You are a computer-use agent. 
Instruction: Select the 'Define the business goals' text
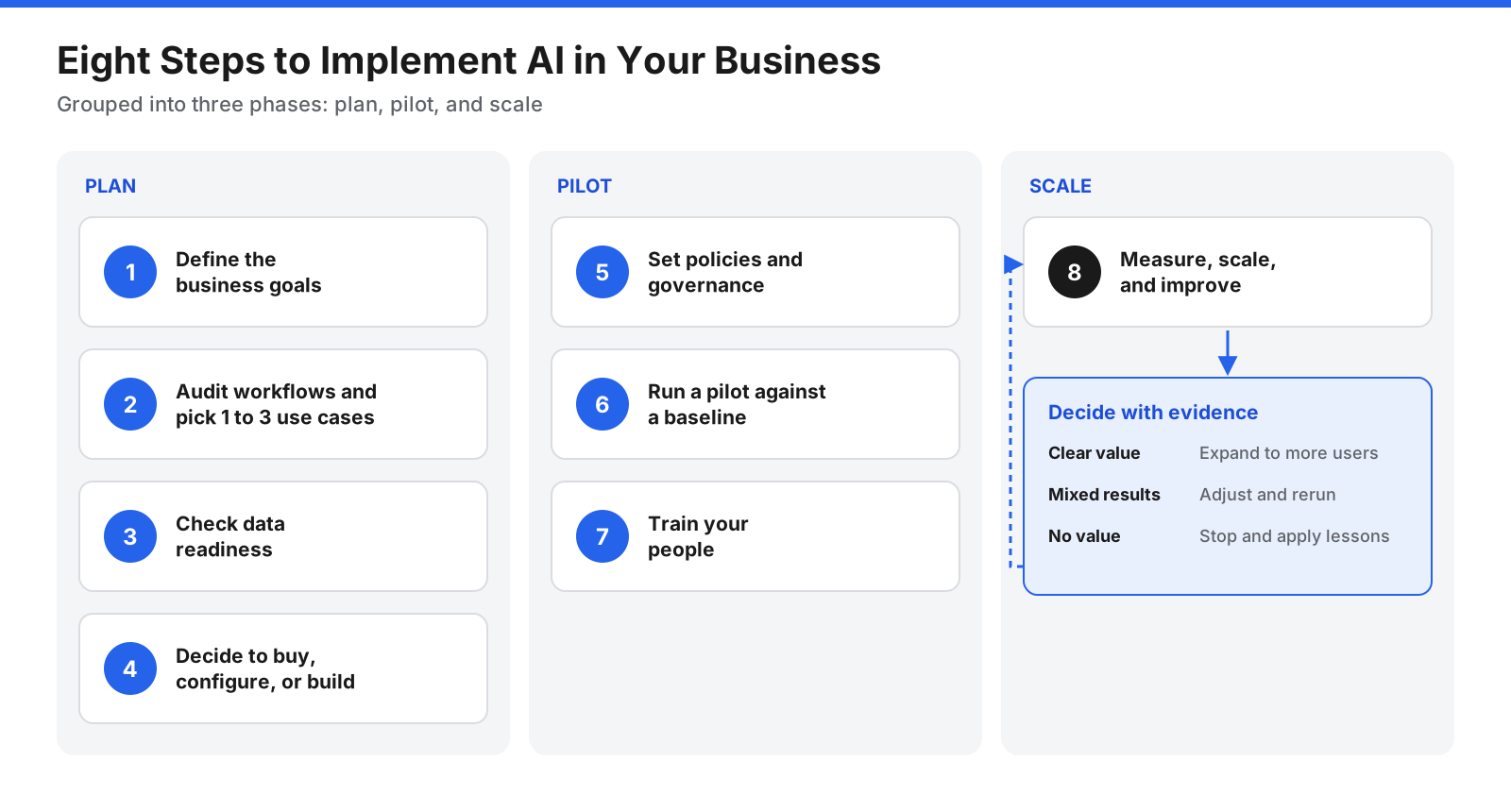tap(248, 272)
